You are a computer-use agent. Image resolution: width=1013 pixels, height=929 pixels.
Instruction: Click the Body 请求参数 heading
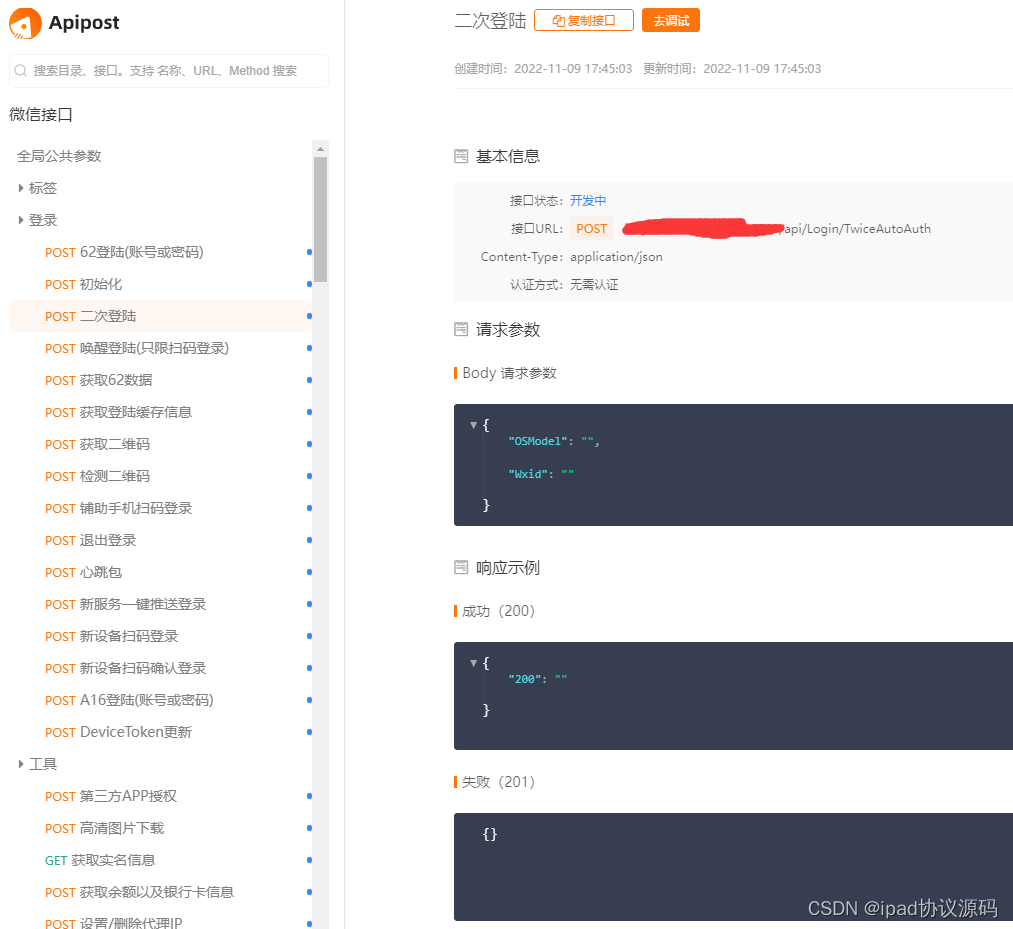point(509,373)
